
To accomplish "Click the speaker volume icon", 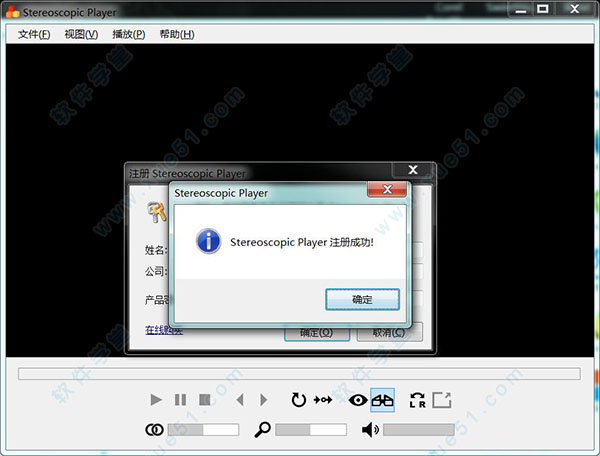I will pos(370,430).
